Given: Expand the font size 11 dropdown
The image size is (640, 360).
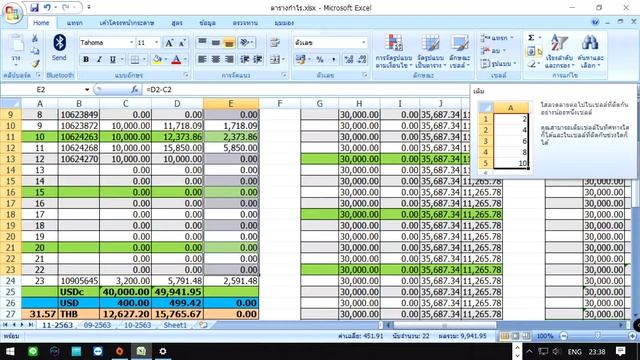Looking at the screenshot, I should pyautogui.click(x=156, y=42).
